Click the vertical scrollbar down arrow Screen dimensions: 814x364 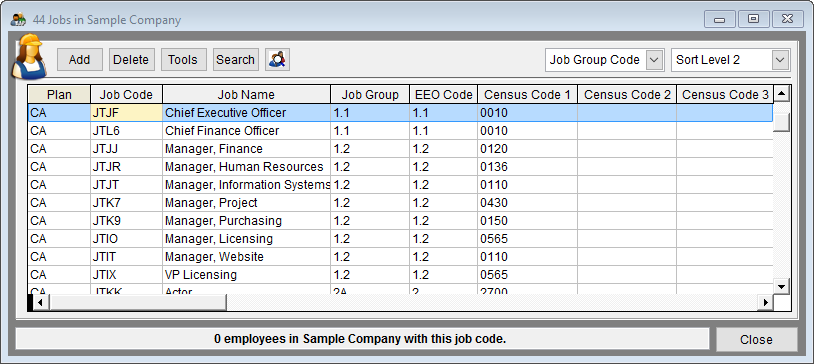click(x=781, y=286)
